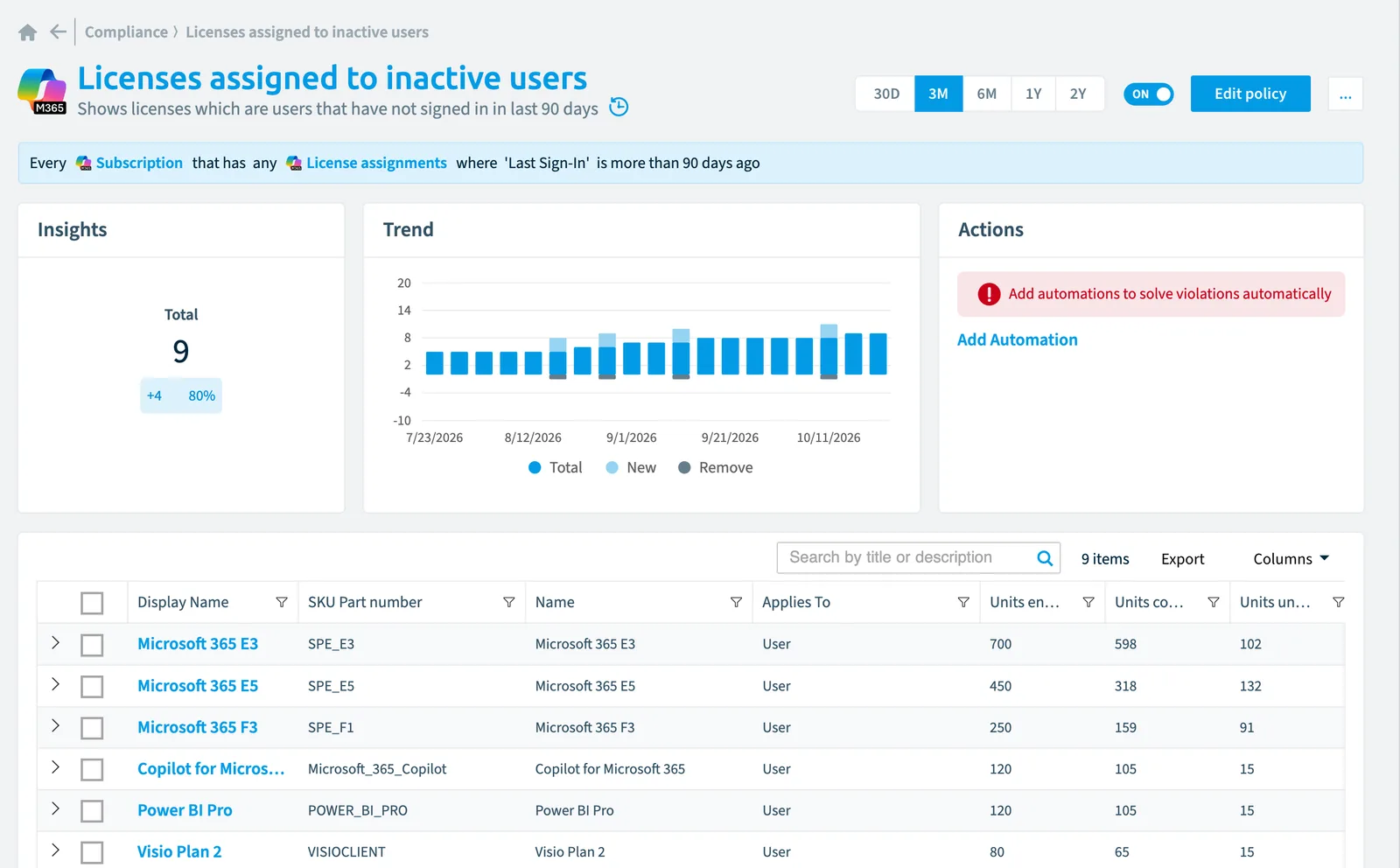Viewport: 1400px width, 868px height.
Task: Check the select-all header checkbox
Action: pyautogui.click(x=92, y=603)
